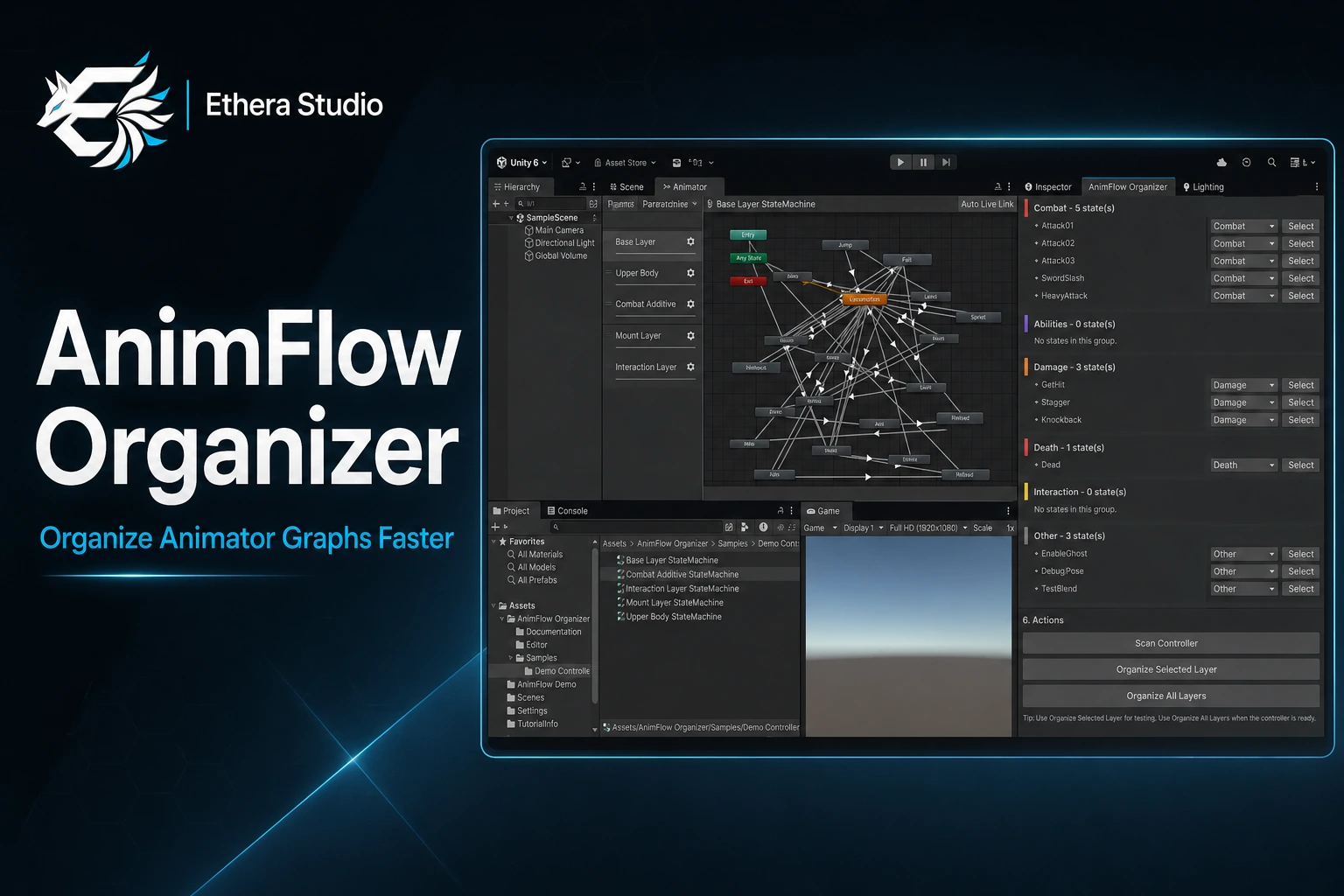Image resolution: width=1344 pixels, height=896 pixels.
Task: Click the Step frame button
Action: click(946, 162)
